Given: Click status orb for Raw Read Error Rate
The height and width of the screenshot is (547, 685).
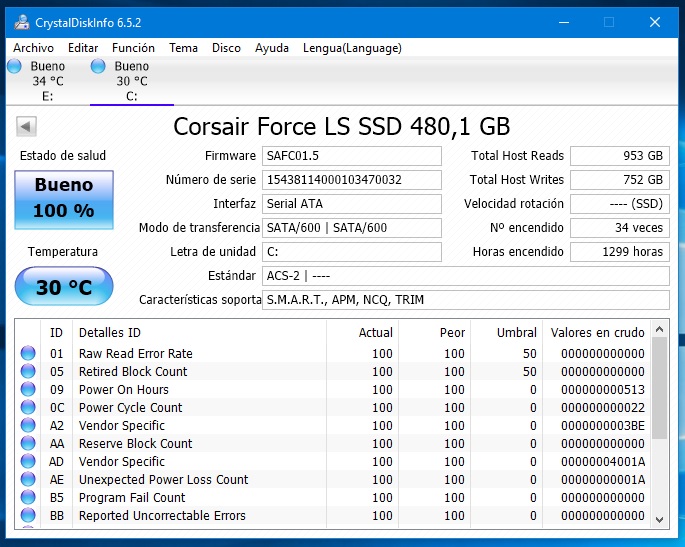Looking at the screenshot, I should click(28, 353).
